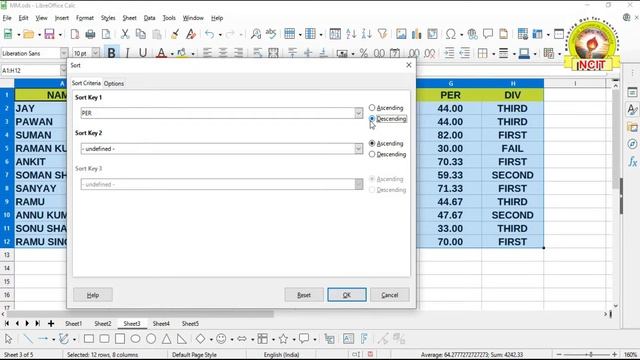Screen dimensions: 640x360
Task: Click the Print icon in toolbar
Action: [x=90, y=34]
